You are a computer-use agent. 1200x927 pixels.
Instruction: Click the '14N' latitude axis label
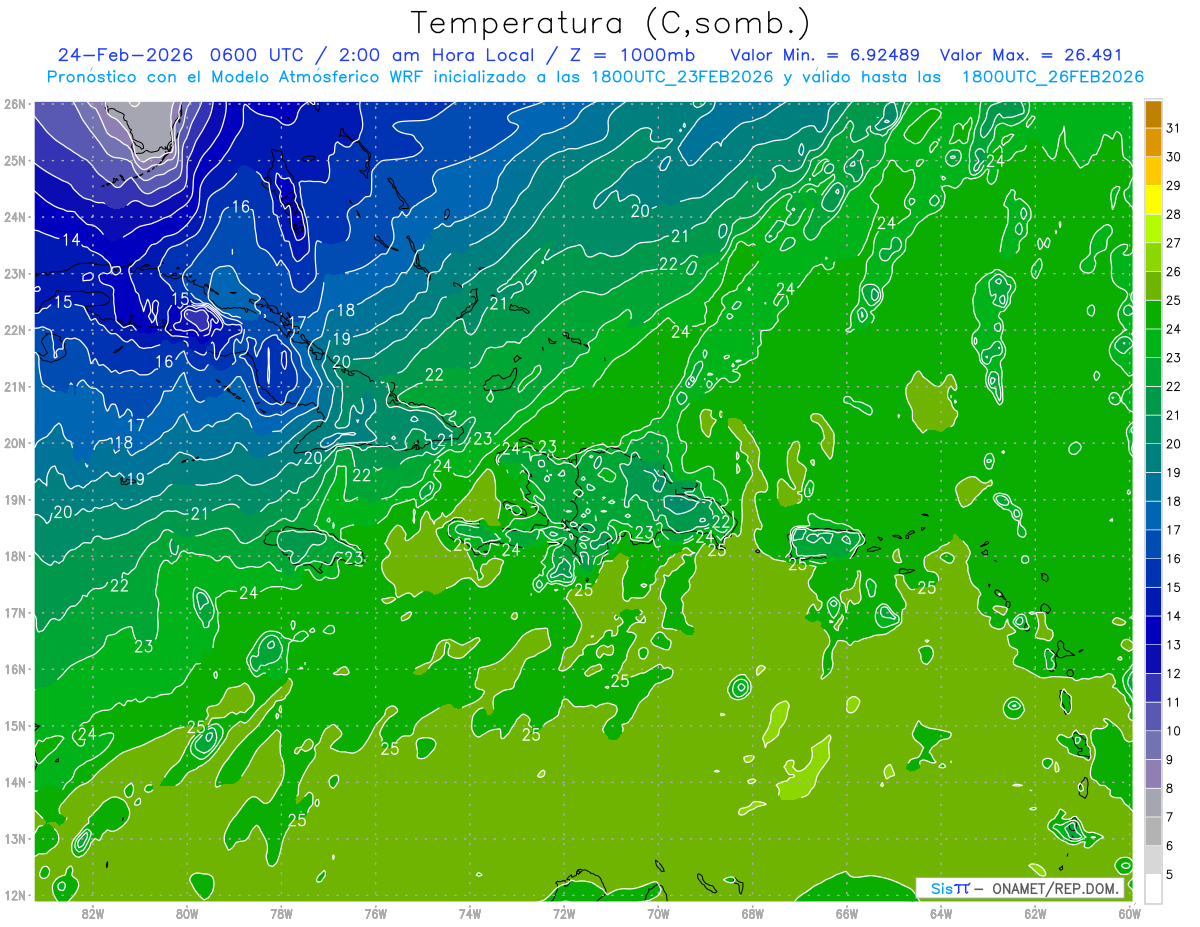pyautogui.click(x=15, y=782)
